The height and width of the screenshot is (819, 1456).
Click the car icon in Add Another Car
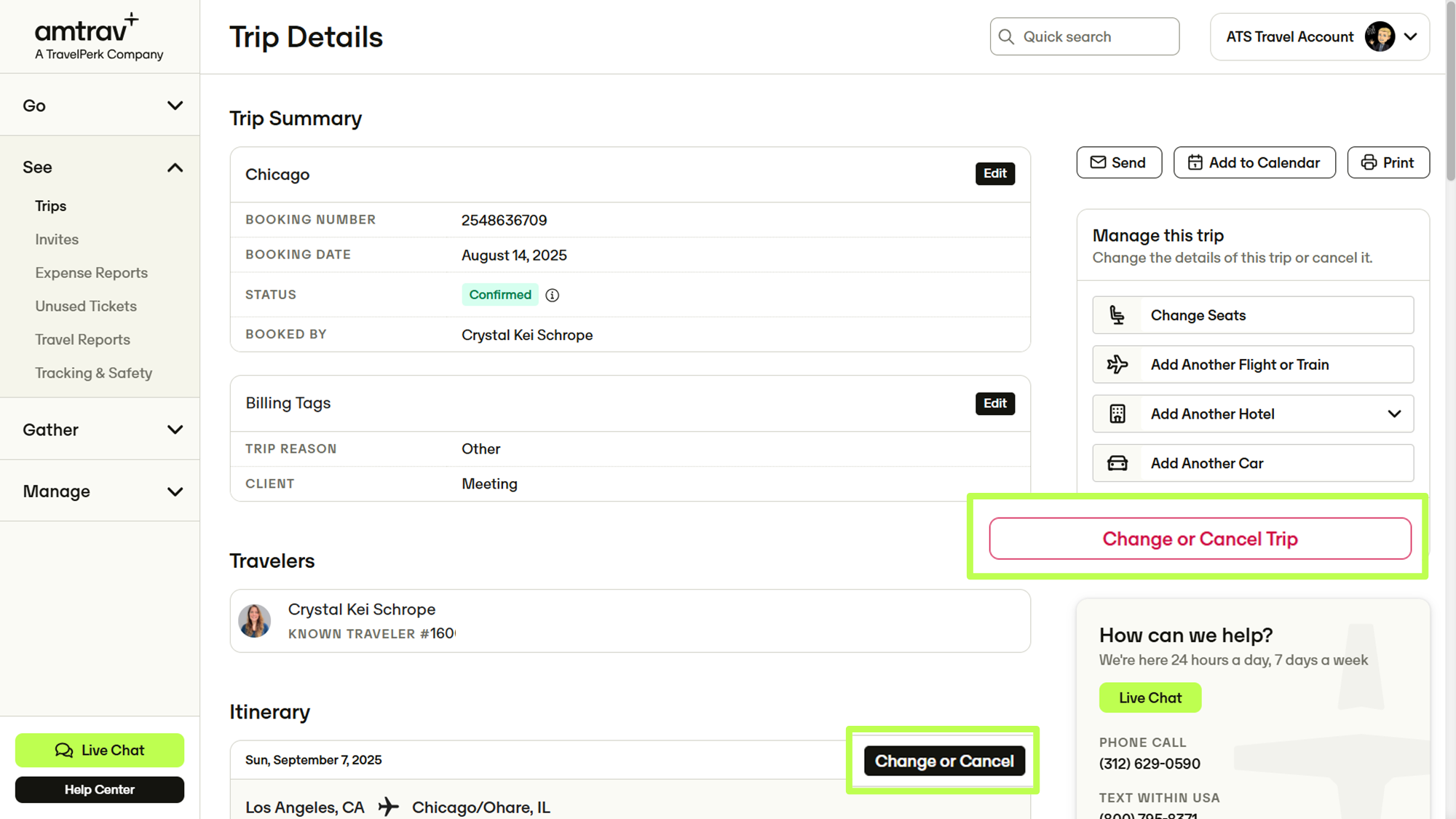(x=1117, y=463)
